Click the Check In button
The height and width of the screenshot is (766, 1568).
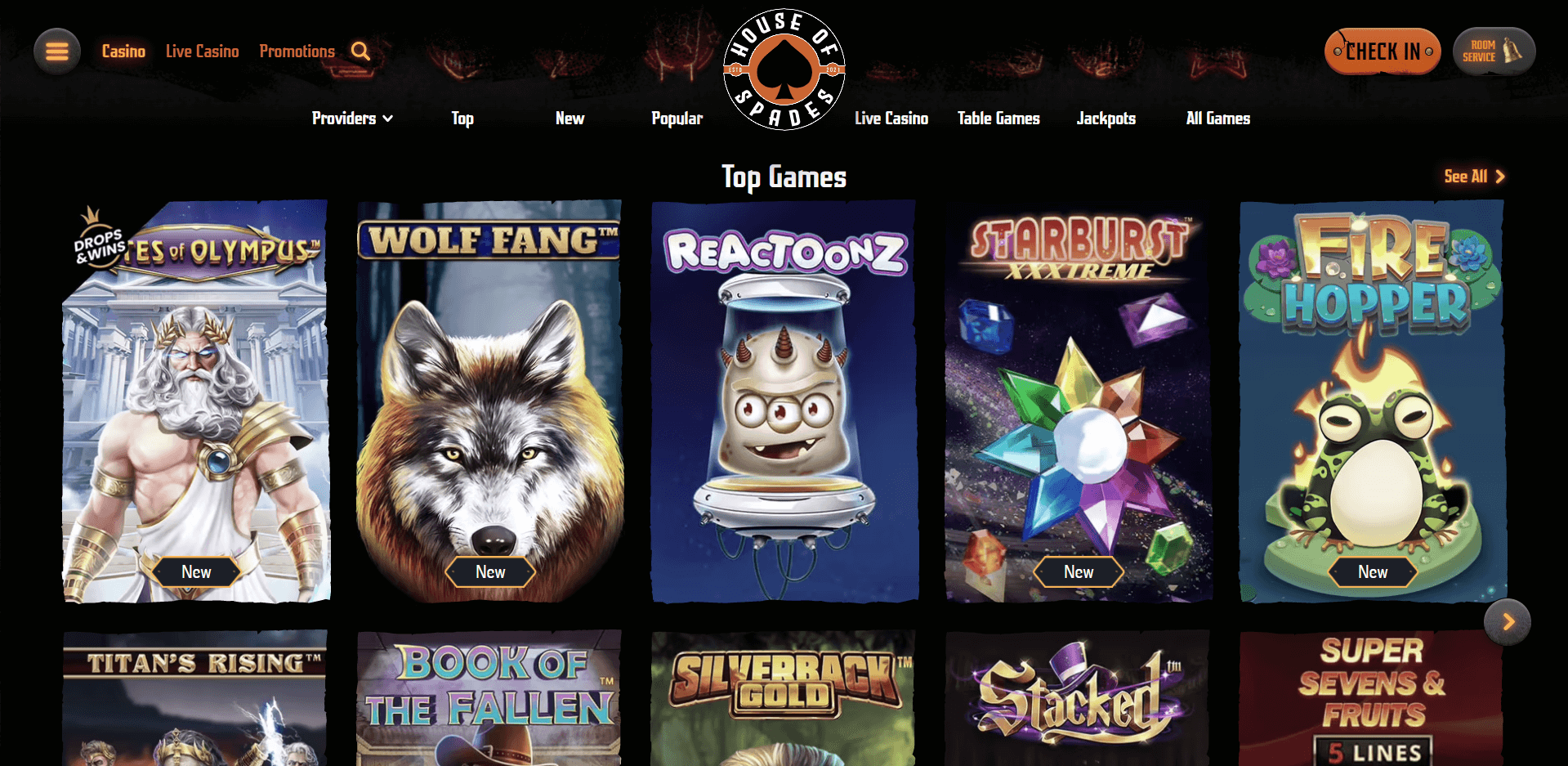point(1383,52)
